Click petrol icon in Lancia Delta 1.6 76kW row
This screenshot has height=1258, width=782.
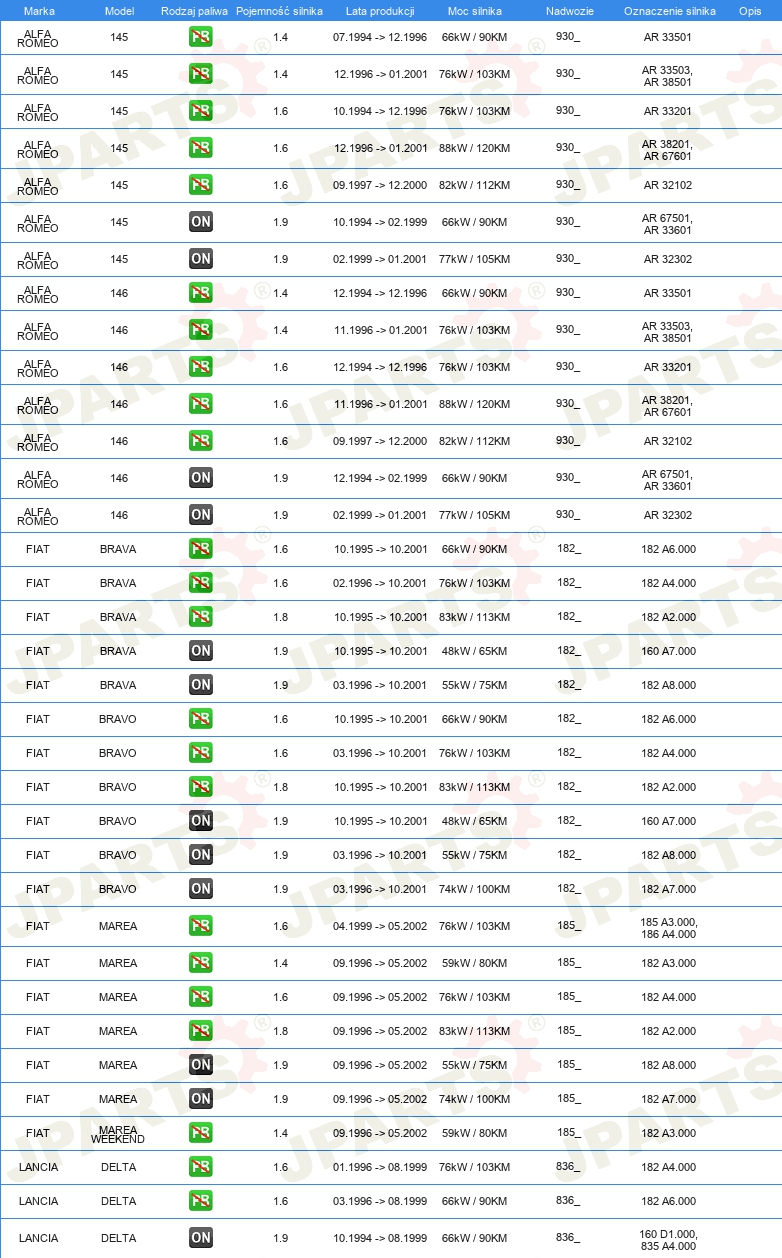coord(201,1167)
